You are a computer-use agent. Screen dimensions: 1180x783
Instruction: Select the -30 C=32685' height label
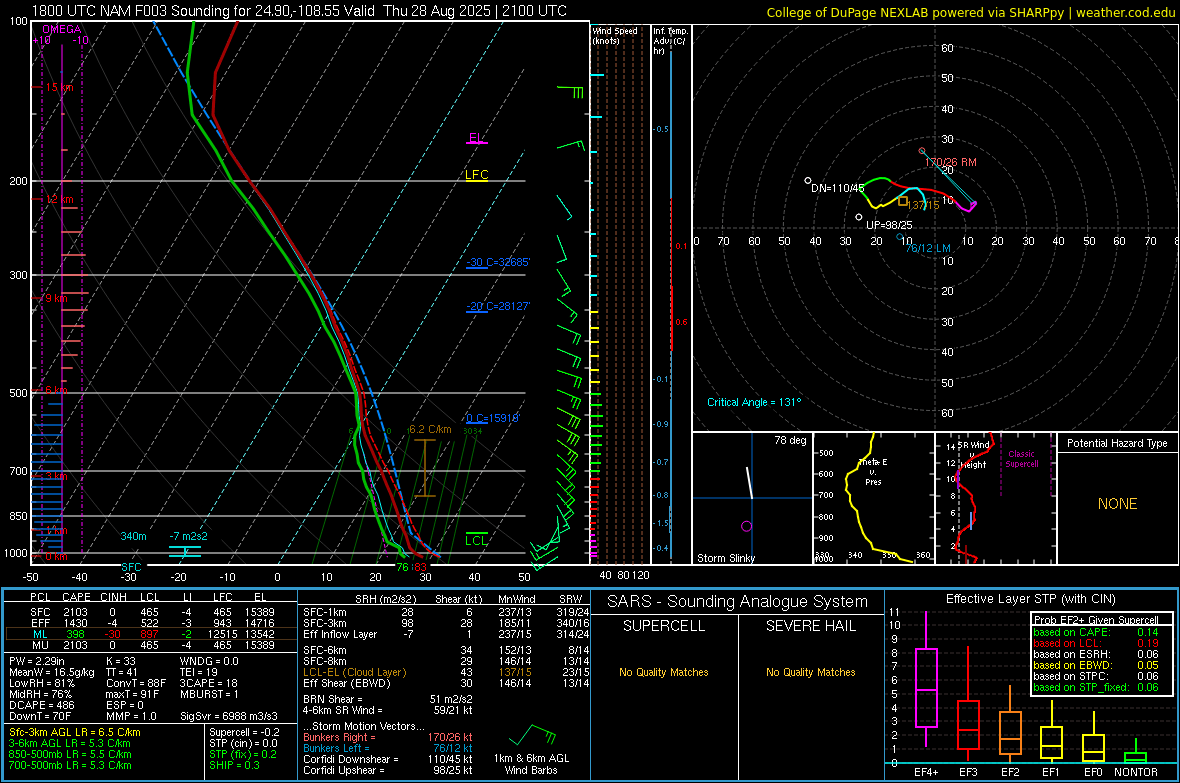pyautogui.click(x=498, y=262)
